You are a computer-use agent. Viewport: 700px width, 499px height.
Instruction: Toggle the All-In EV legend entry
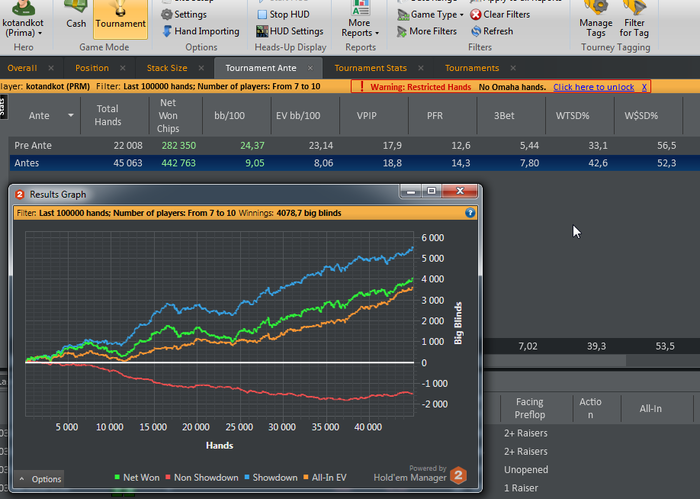click(325, 478)
